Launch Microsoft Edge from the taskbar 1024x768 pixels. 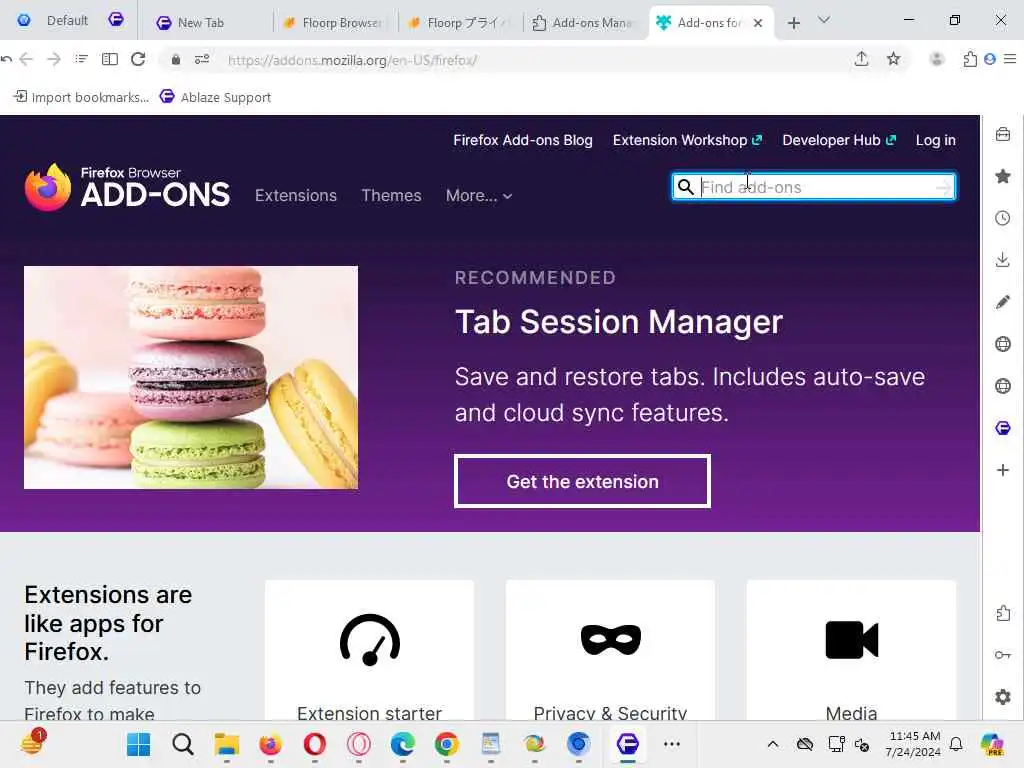(x=403, y=744)
